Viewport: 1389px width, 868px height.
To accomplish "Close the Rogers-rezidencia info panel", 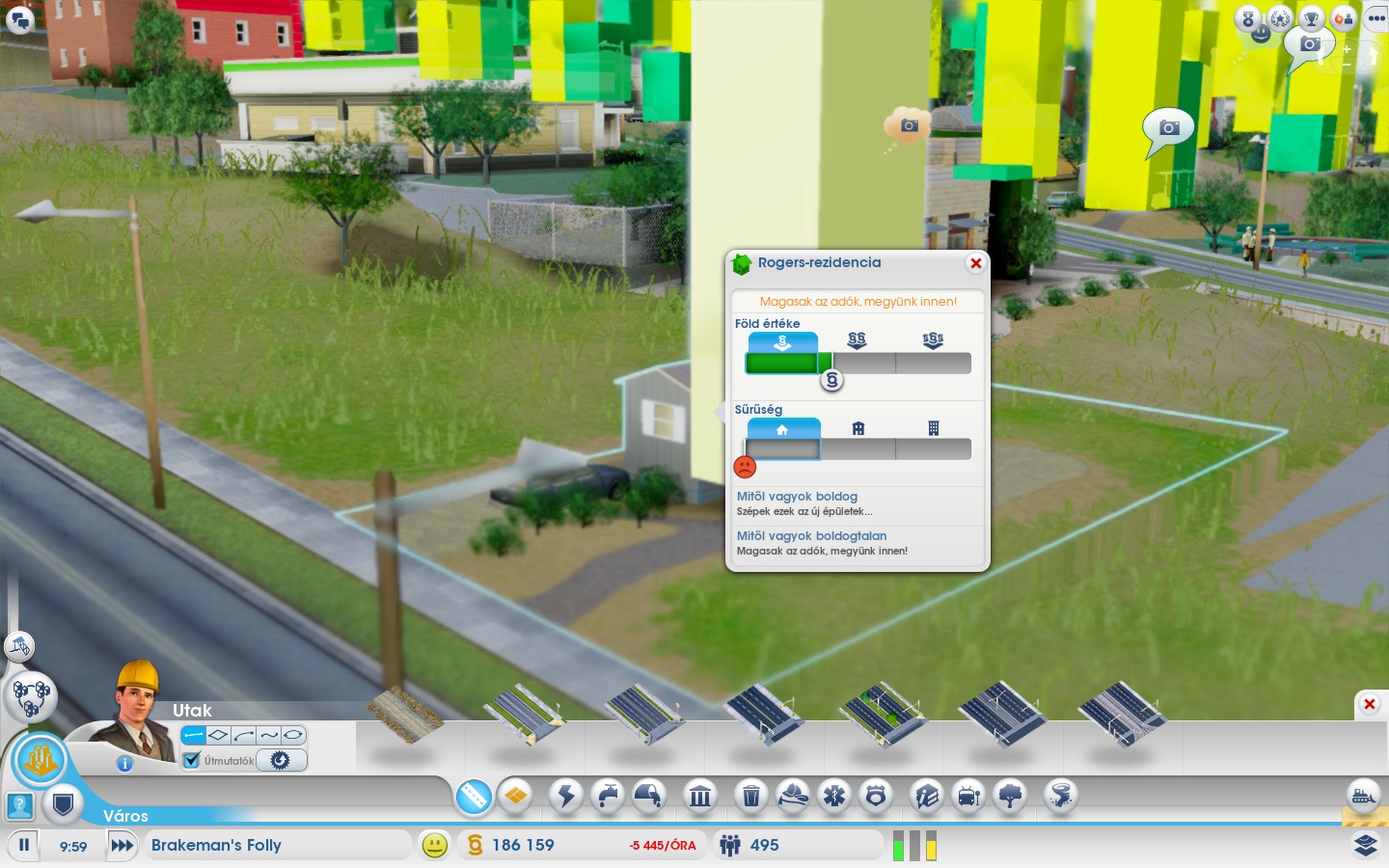I will pos(975,263).
